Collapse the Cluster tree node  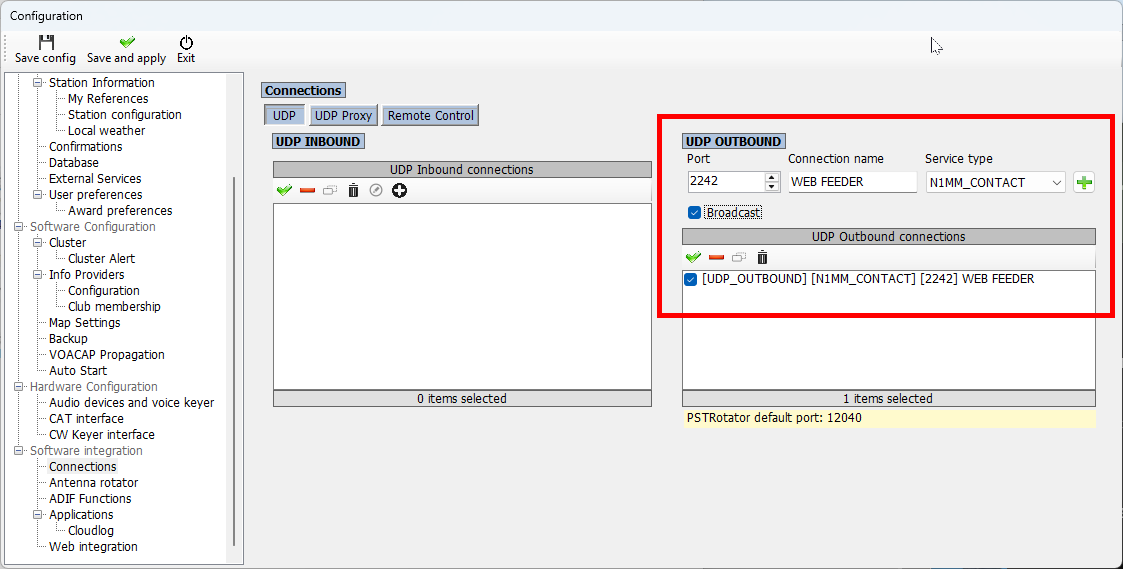[38, 242]
